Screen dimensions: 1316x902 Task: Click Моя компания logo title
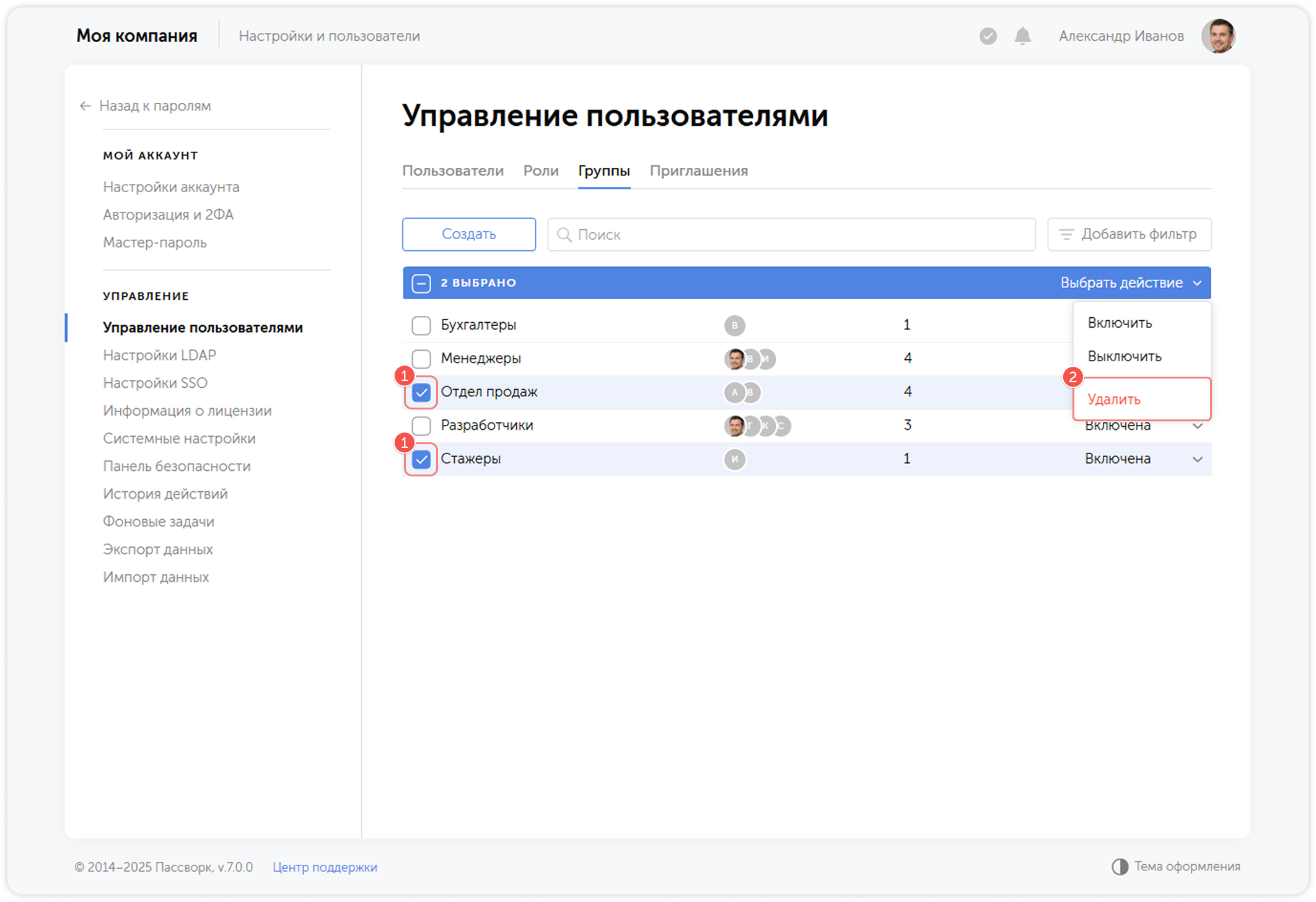click(136, 36)
